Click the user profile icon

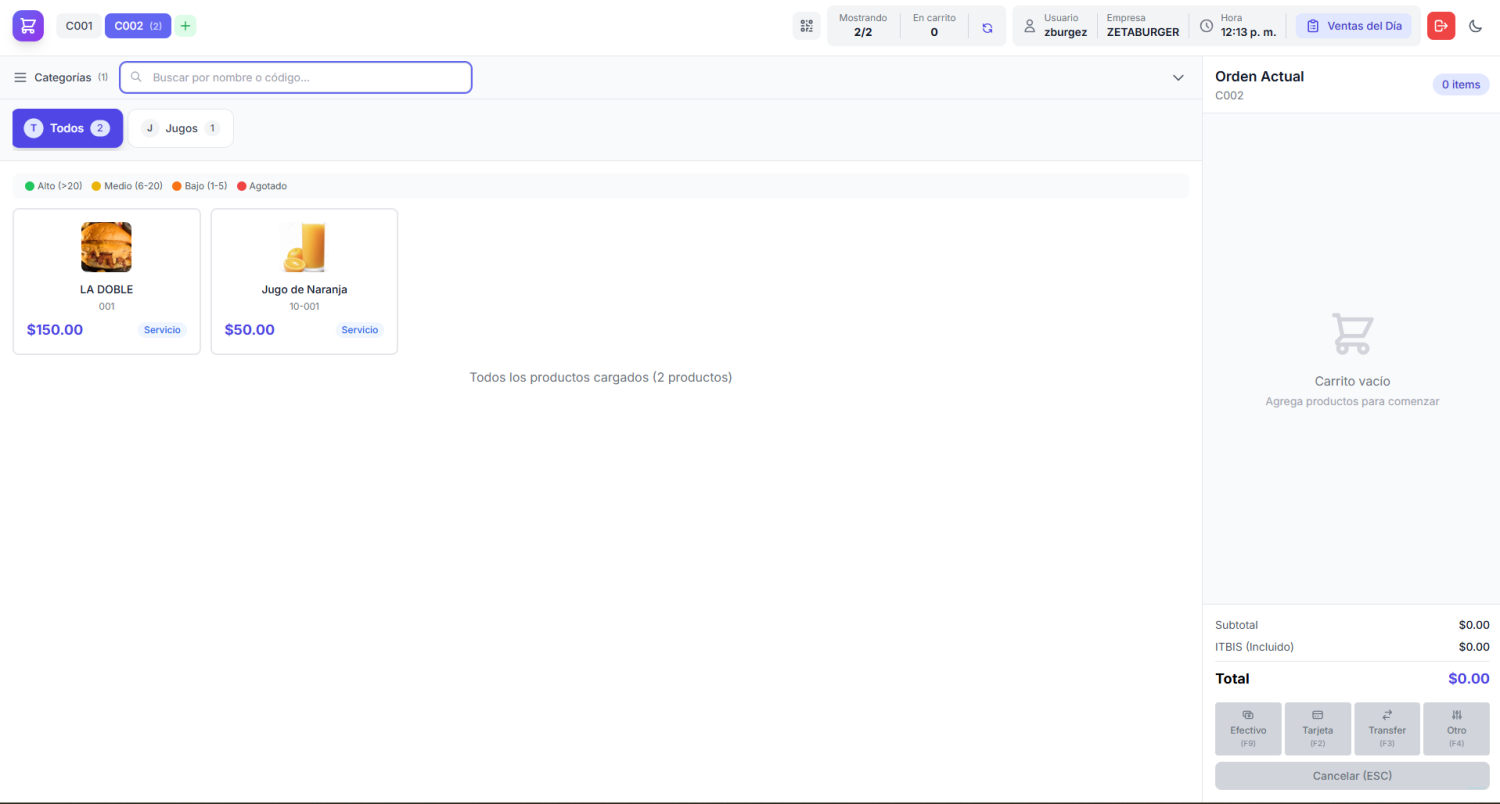[x=1029, y=26]
